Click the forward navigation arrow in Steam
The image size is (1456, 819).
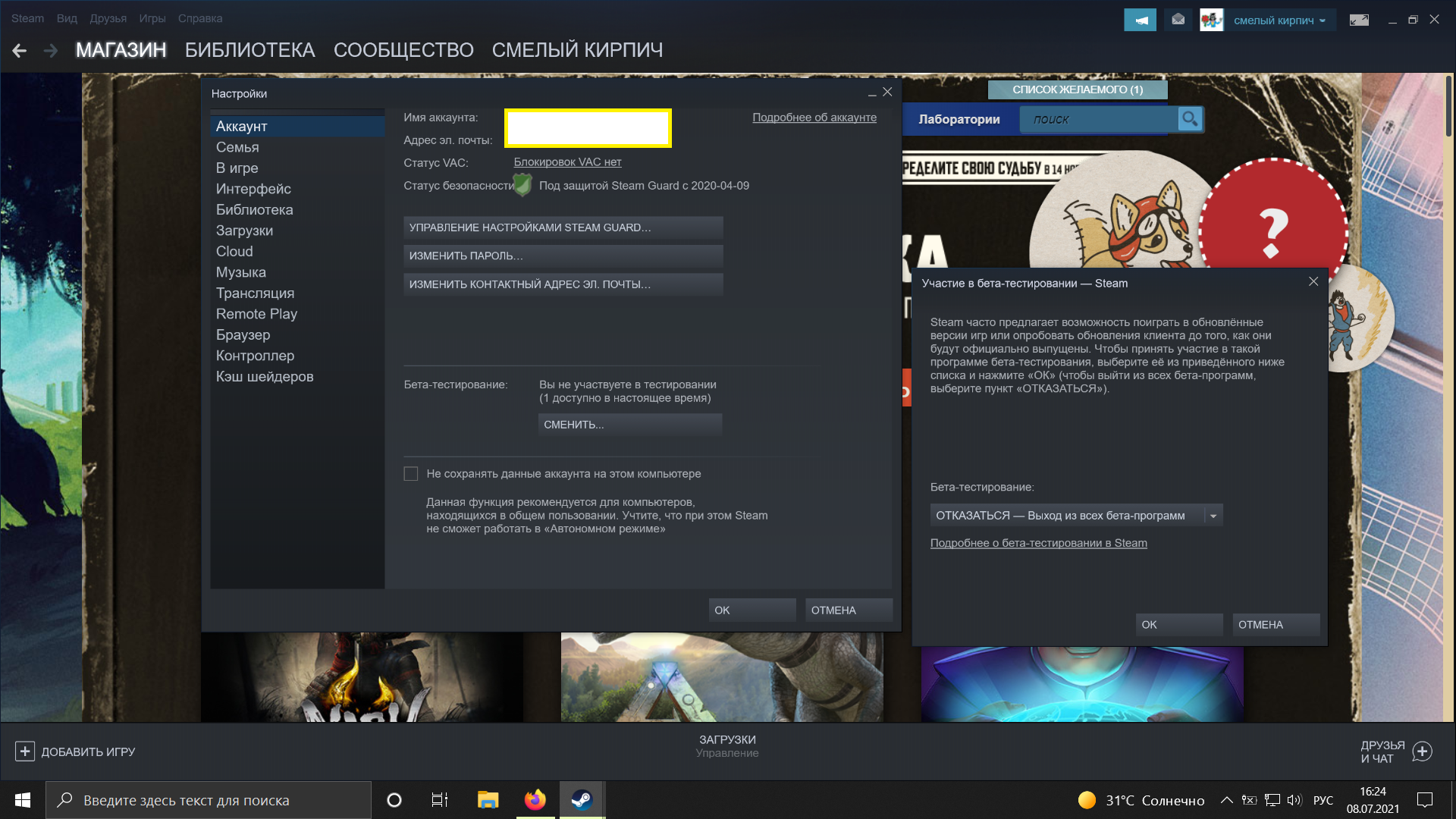(x=51, y=51)
